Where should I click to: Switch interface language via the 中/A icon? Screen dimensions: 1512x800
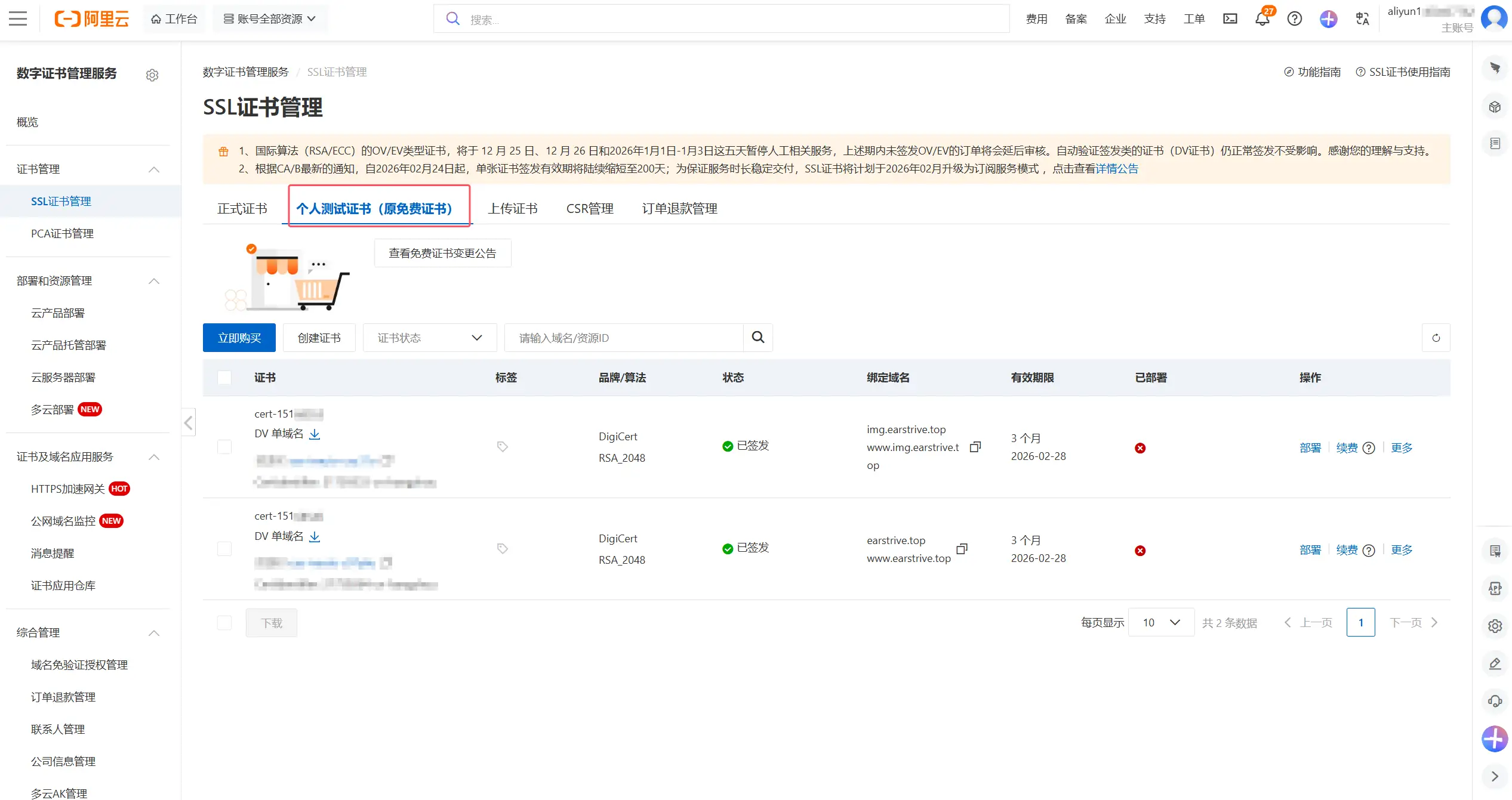[1362, 18]
